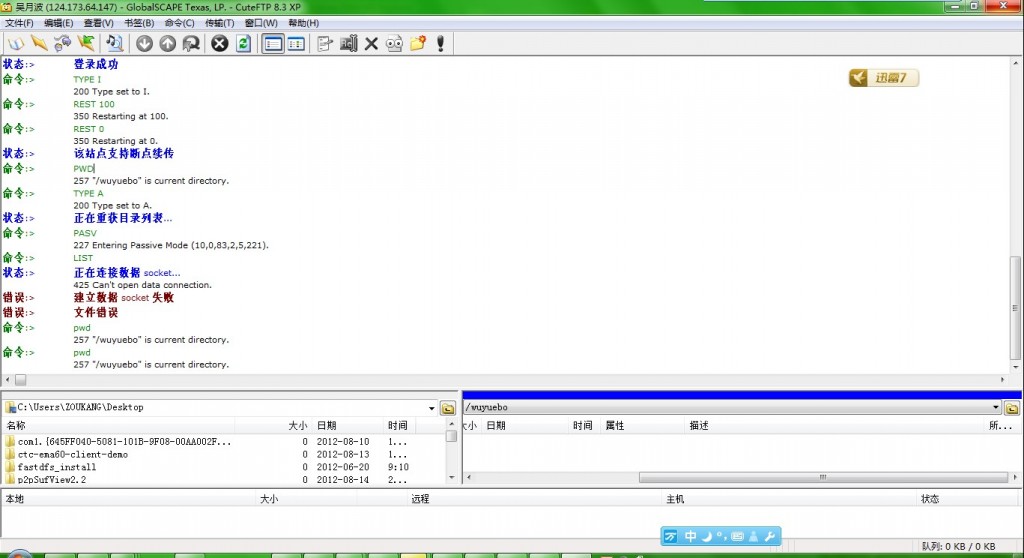Click the input method logo icon
Viewport: 1024px width, 558px height.
click(671, 536)
